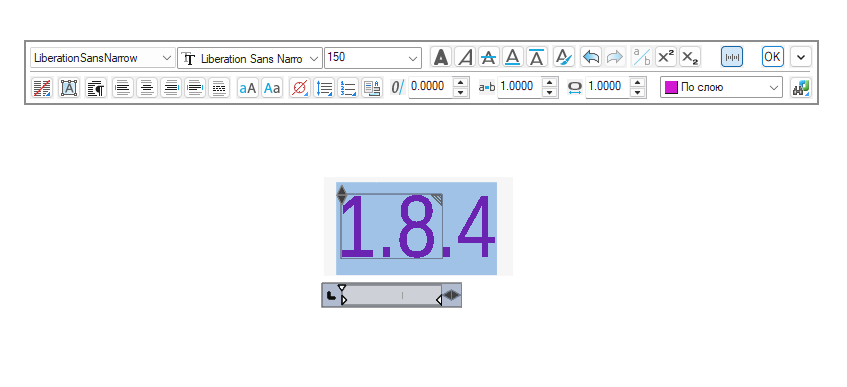
Task: Toggle underline formatting
Action: [512, 57]
